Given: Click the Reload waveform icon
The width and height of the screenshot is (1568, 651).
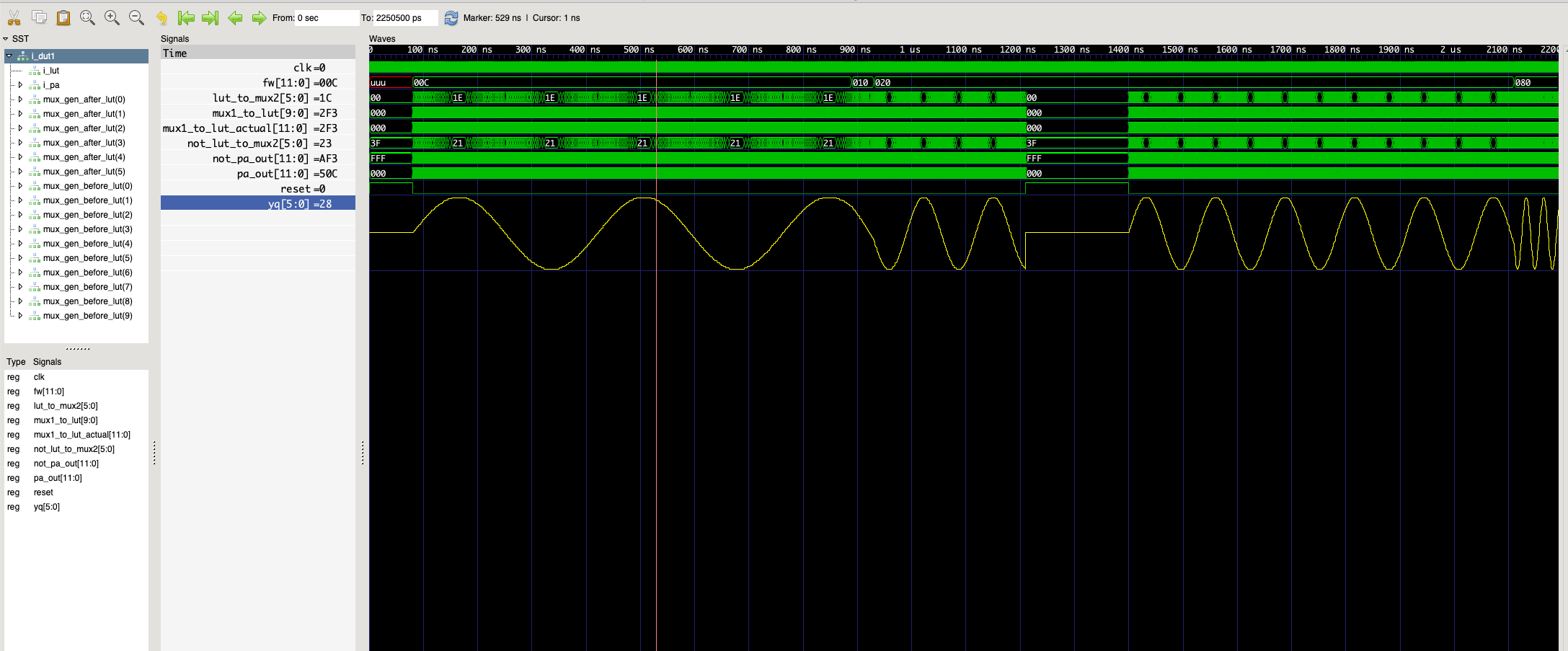Looking at the screenshot, I should [x=451, y=18].
